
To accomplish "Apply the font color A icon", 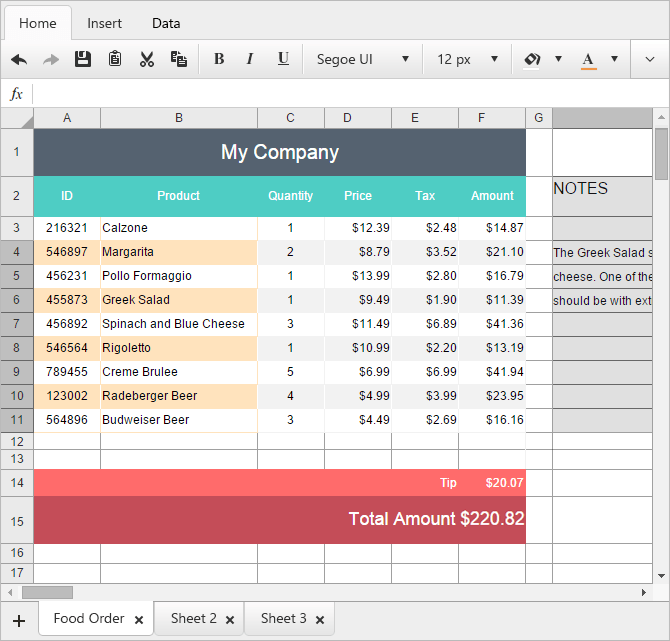I will point(588,60).
